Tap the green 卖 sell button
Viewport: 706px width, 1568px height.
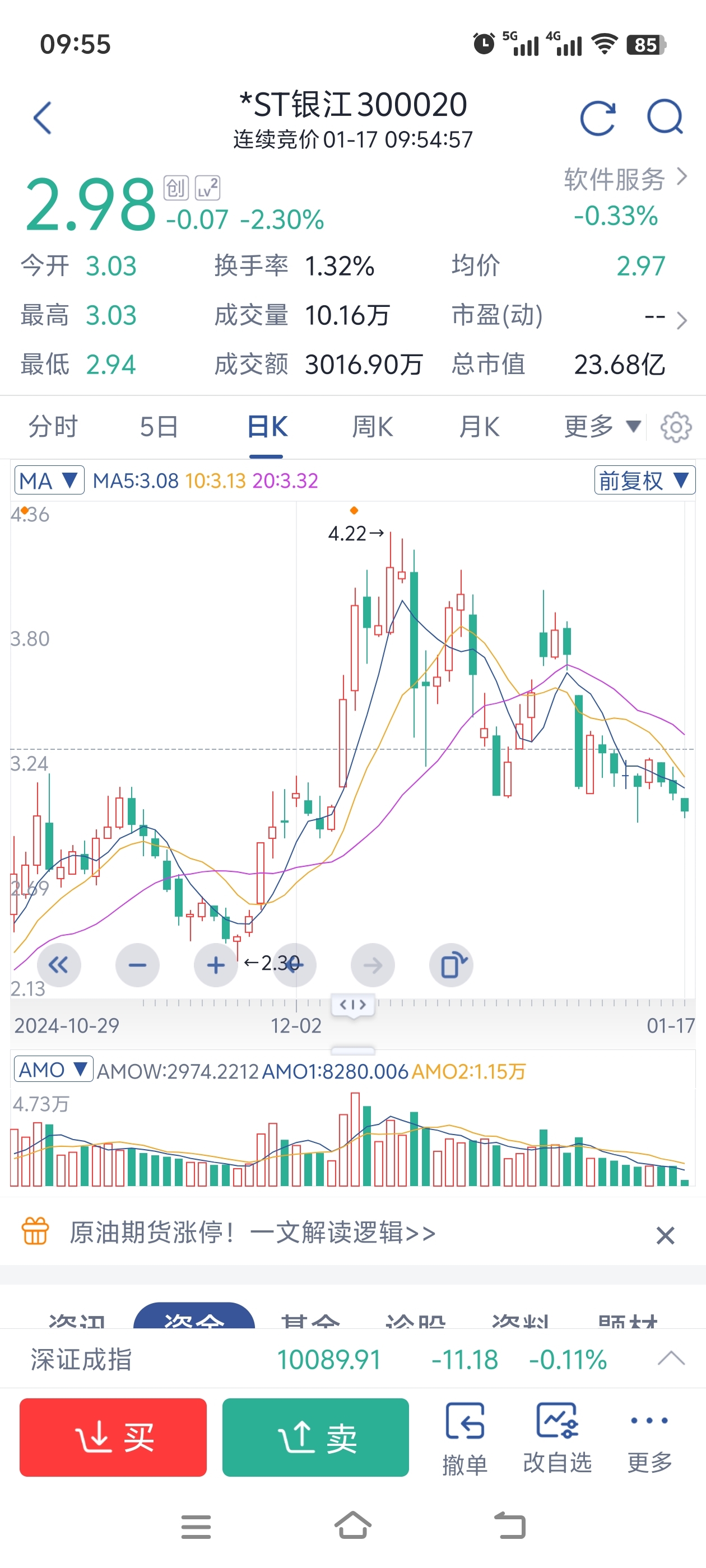[x=315, y=1437]
